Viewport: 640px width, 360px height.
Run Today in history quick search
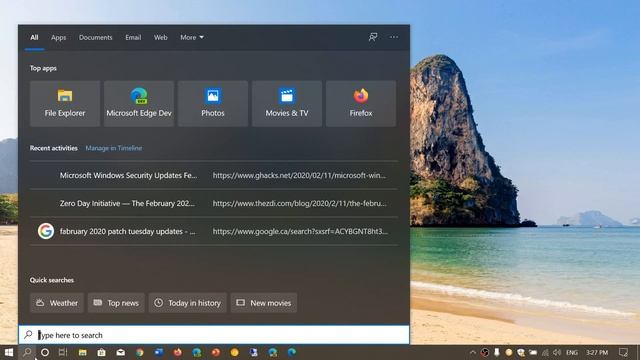pos(187,303)
